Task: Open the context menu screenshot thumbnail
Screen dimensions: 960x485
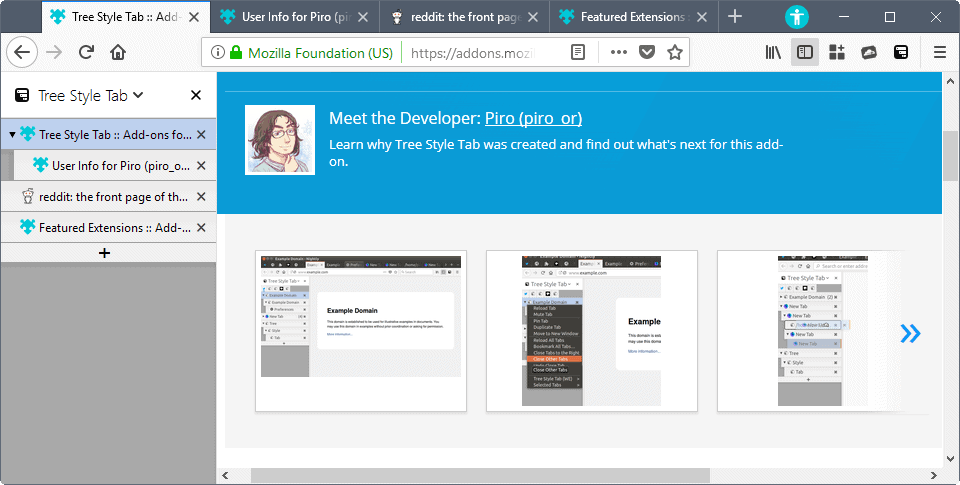Action: [592, 331]
